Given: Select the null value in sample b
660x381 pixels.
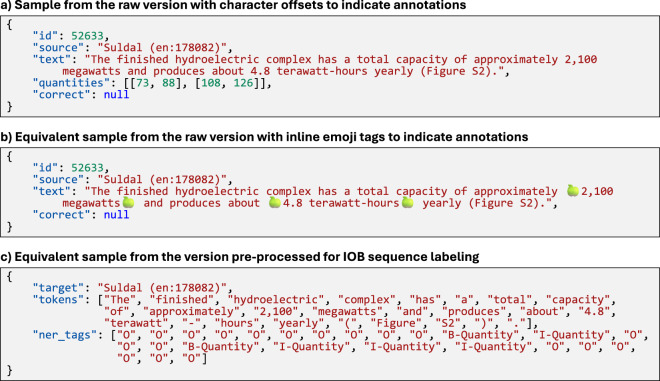Looking at the screenshot, I should pos(117,215).
